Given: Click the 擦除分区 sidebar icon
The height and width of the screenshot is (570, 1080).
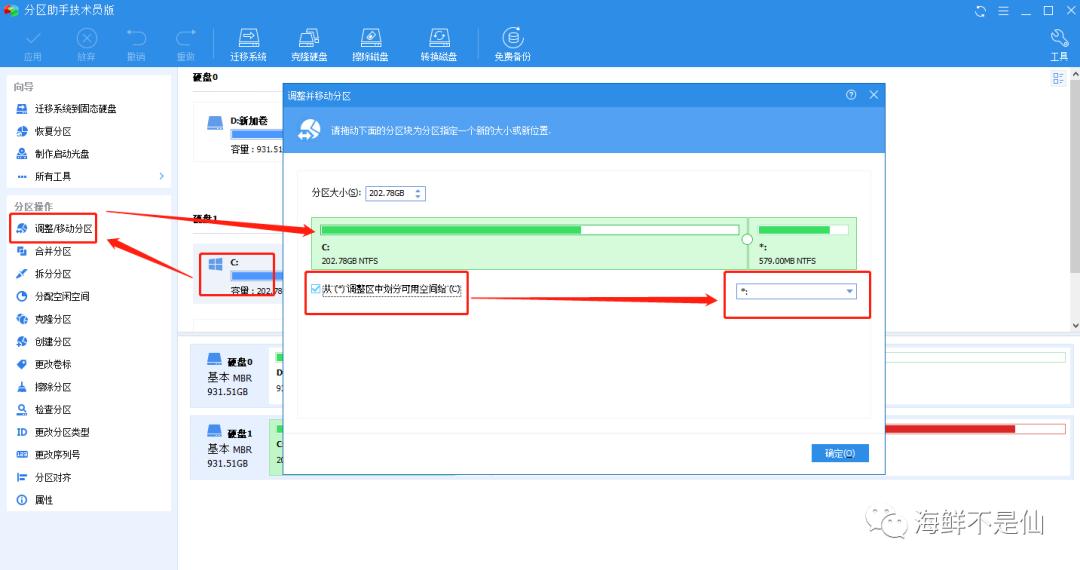Looking at the screenshot, I should point(21,387).
